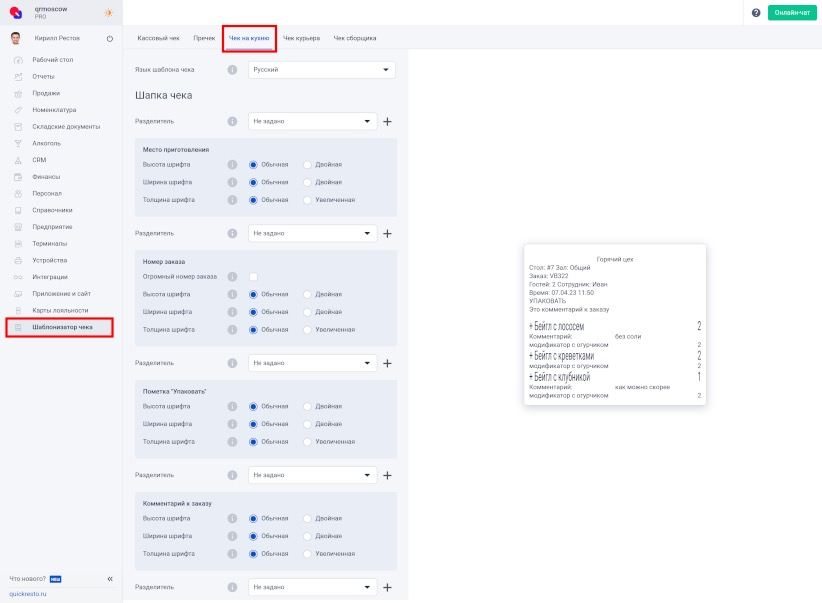Add separator with plus above Номер заказа

[387, 233]
